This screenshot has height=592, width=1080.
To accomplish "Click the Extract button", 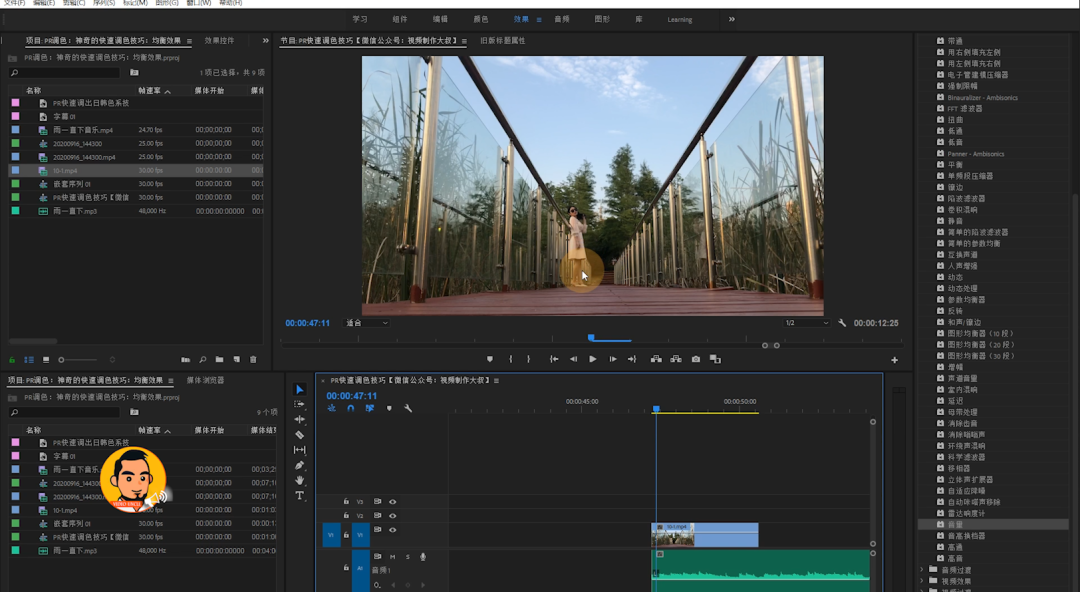I will (x=676, y=359).
